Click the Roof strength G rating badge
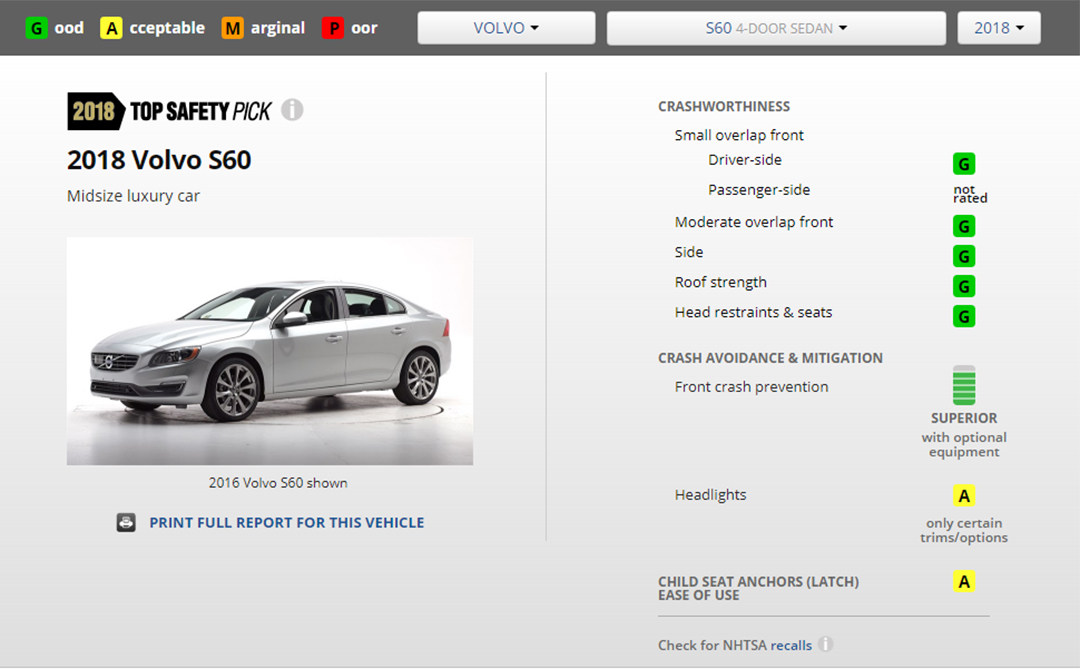1080x669 pixels. point(964,287)
